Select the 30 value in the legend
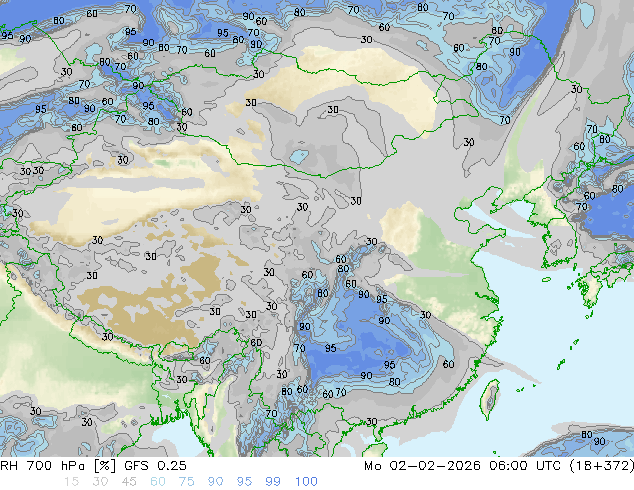634x490 pixels. coord(100,482)
